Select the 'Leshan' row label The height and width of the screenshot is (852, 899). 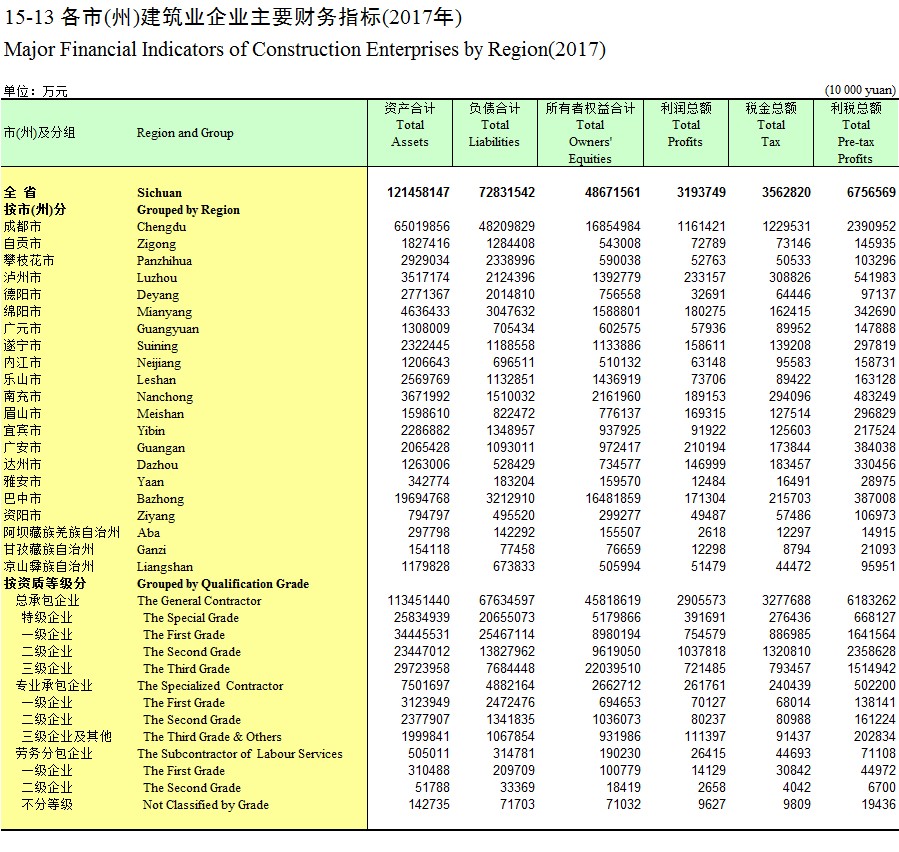coord(156,380)
